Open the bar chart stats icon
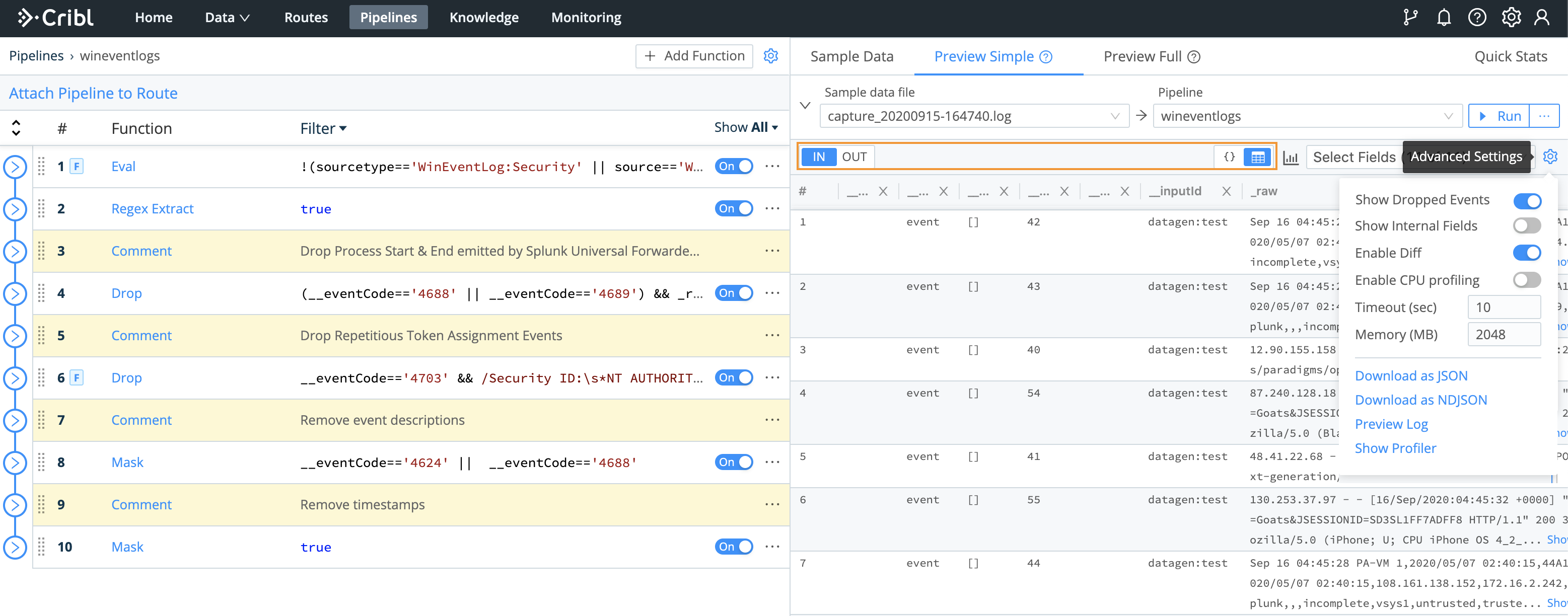 [x=1291, y=158]
